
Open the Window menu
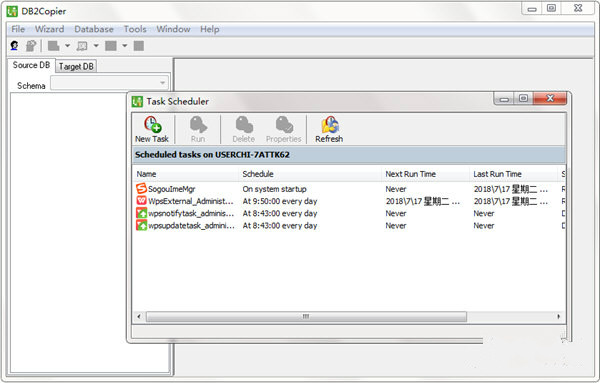click(173, 29)
